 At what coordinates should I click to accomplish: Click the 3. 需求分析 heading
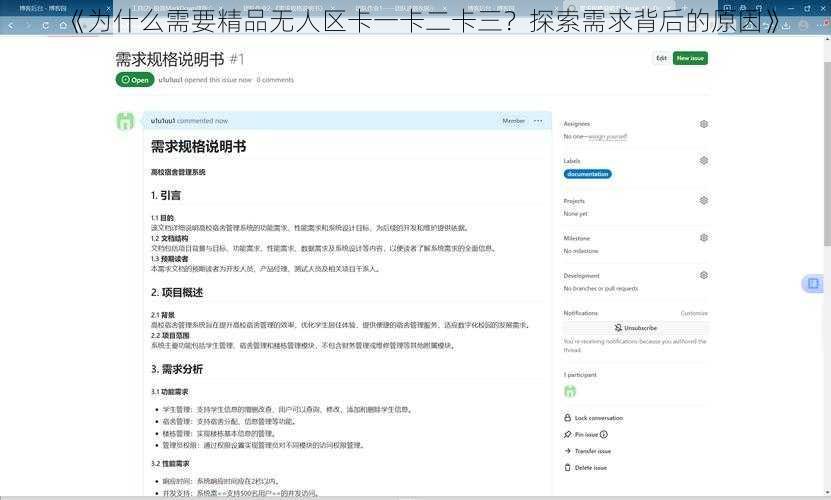pyautogui.click(x=177, y=369)
